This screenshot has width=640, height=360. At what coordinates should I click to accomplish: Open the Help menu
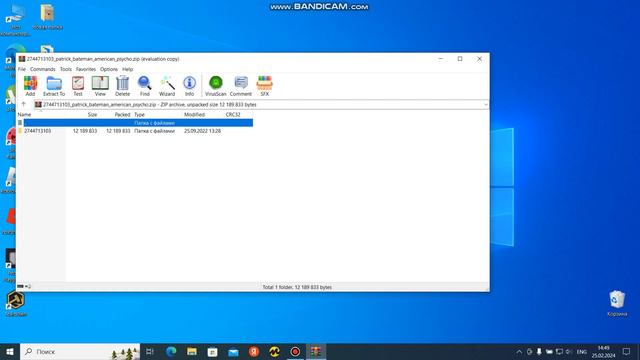click(x=128, y=69)
